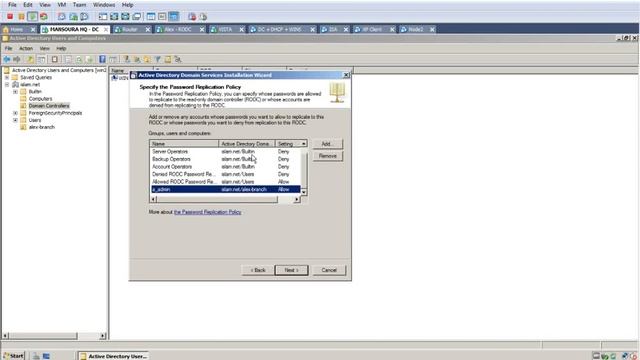Image resolution: width=640 pixels, height=360 pixels.
Task: Collapse the islam.net domain node
Action: click(7, 84)
